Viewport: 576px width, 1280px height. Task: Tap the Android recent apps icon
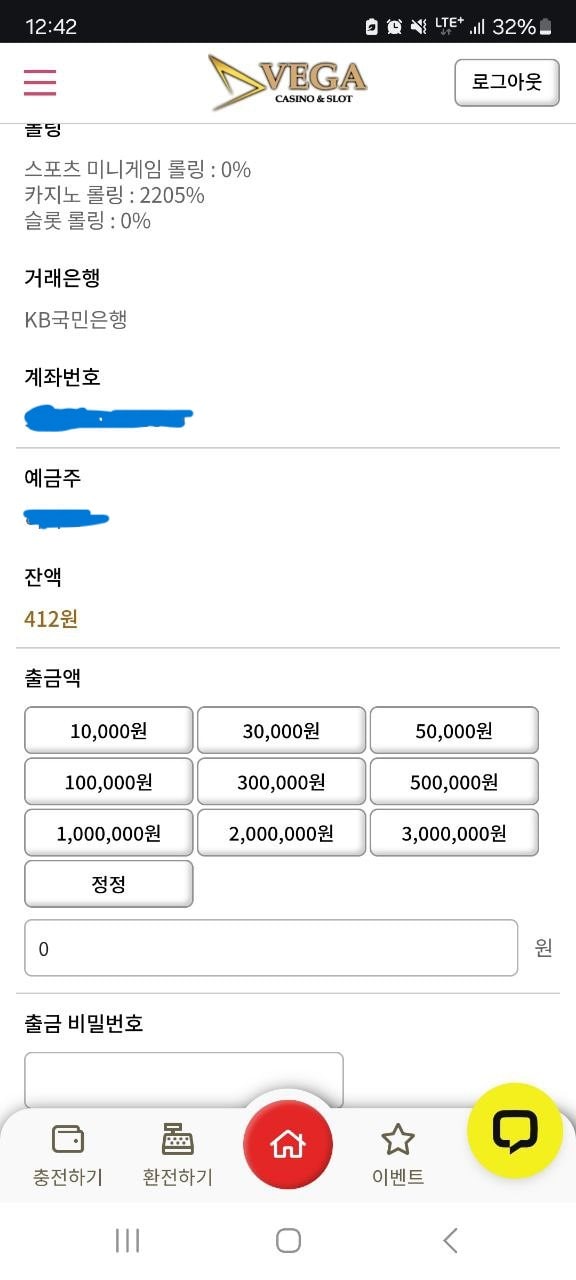127,1241
